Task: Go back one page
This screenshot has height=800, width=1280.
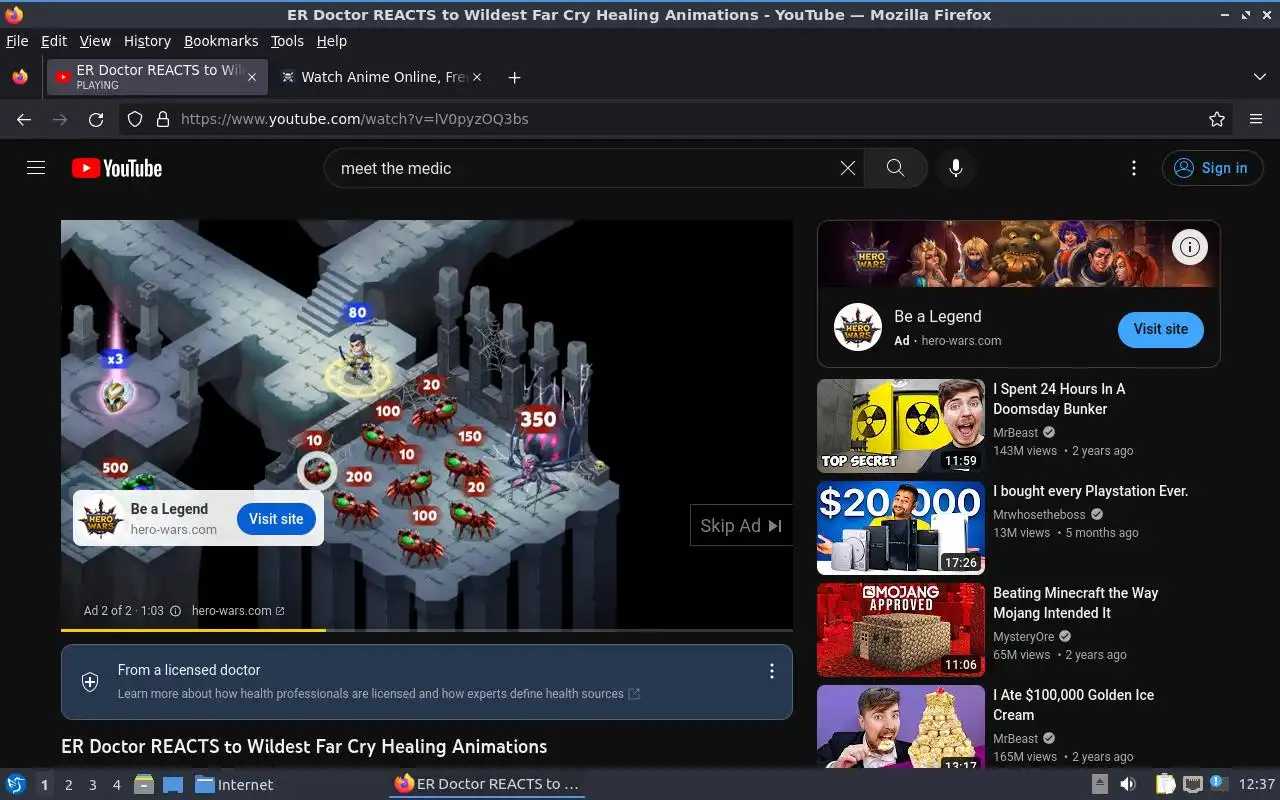Action: (x=24, y=119)
